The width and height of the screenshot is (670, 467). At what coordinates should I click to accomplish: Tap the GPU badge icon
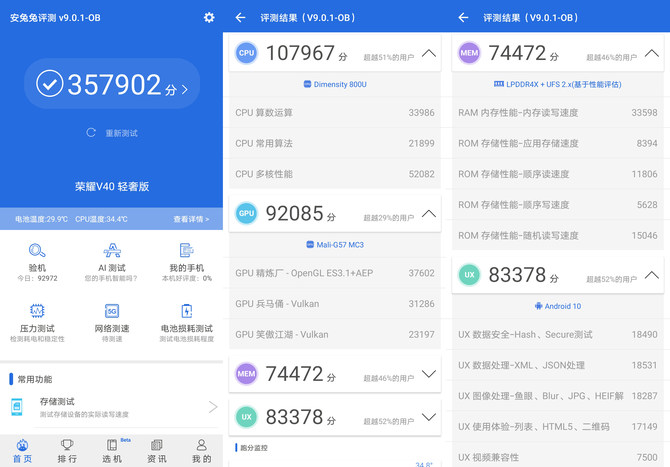247,213
